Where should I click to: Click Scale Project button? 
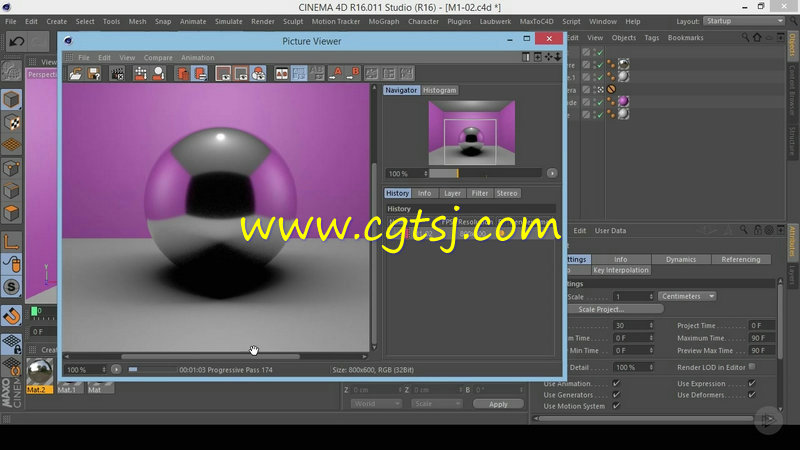coord(614,309)
